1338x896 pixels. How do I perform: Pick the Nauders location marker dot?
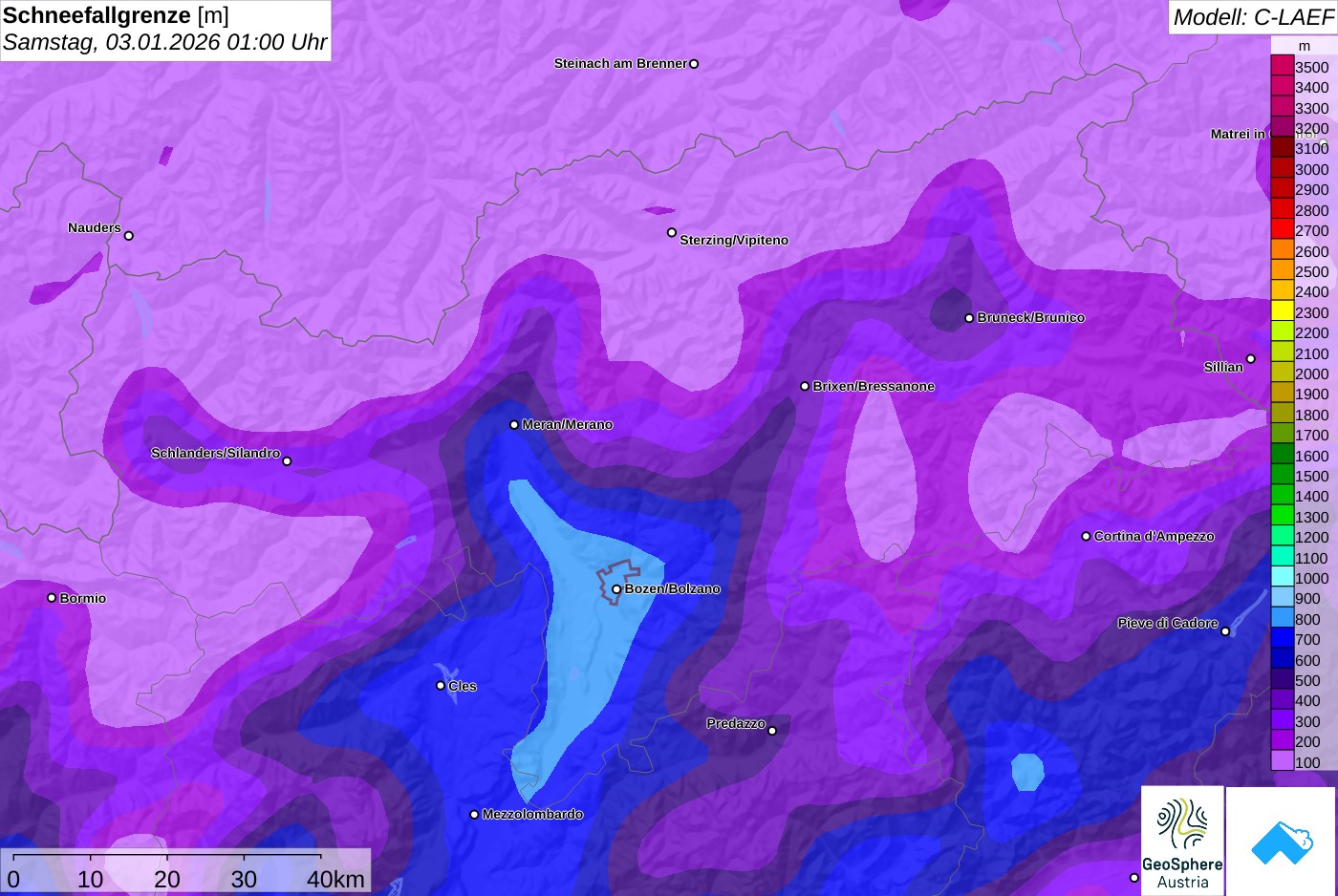tap(129, 236)
